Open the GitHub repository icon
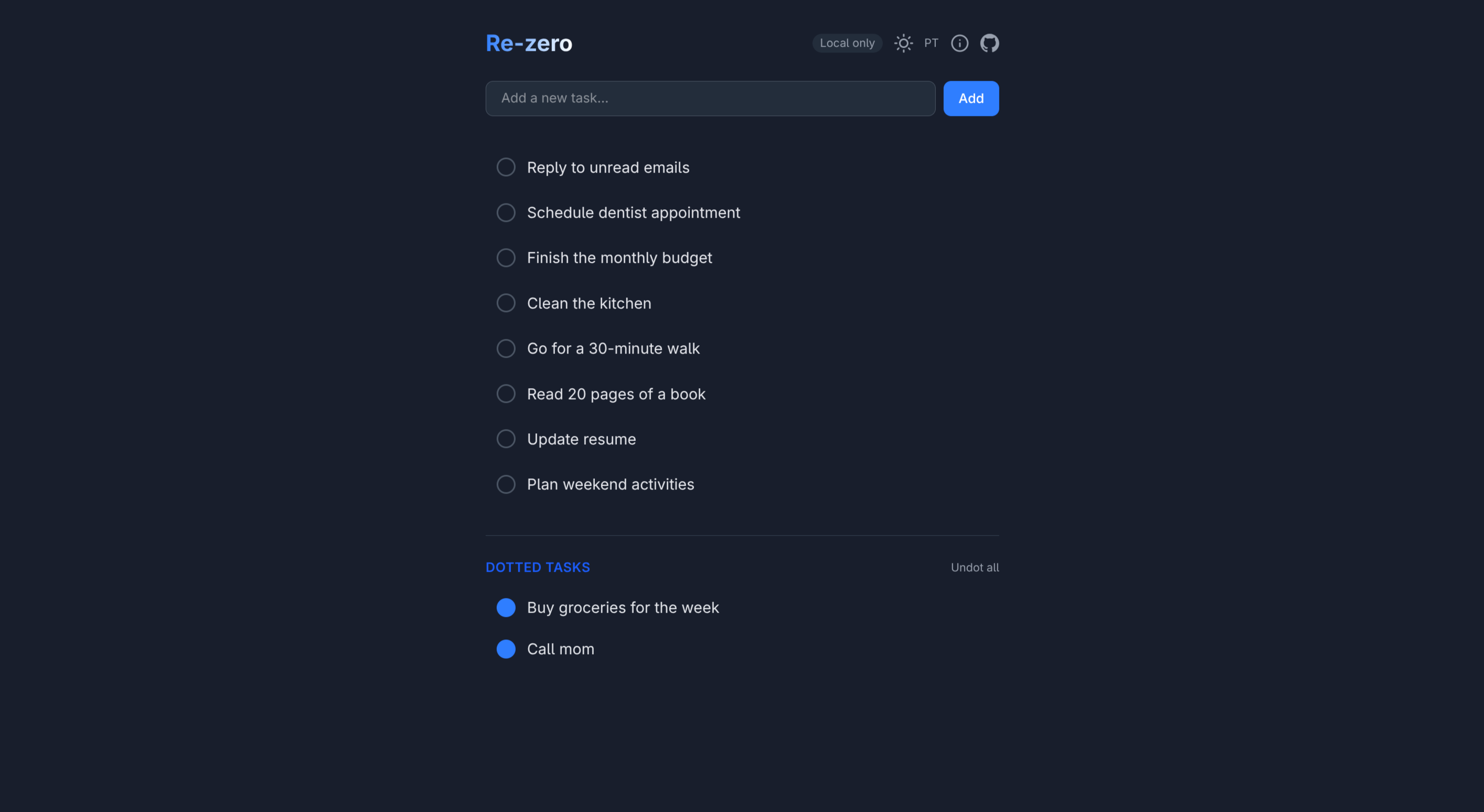The height and width of the screenshot is (812, 1484). point(989,43)
